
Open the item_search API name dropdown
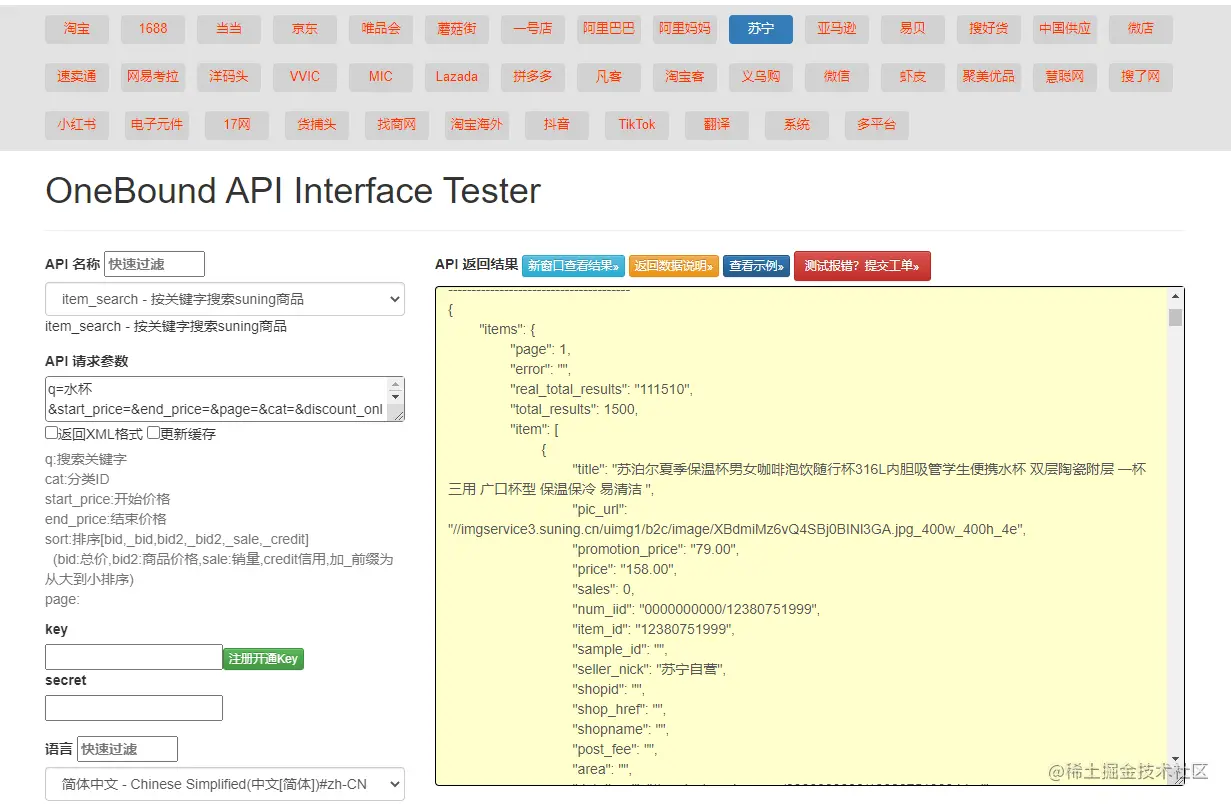[x=225, y=299]
